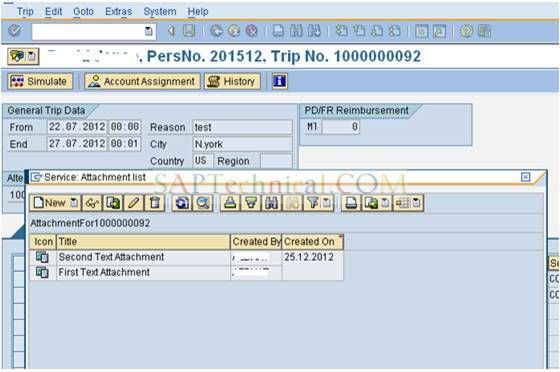Screen dimensions: 560x372
Task: Click the Export icon in attachment toolbar
Action: (x=371, y=203)
